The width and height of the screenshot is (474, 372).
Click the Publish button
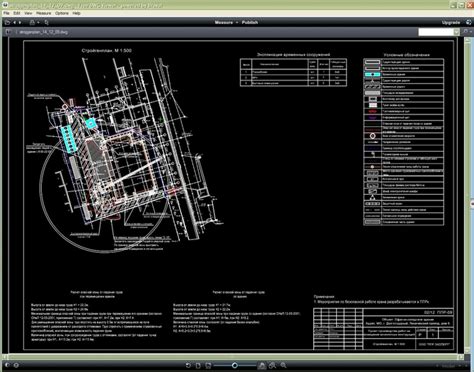click(250, 22)
